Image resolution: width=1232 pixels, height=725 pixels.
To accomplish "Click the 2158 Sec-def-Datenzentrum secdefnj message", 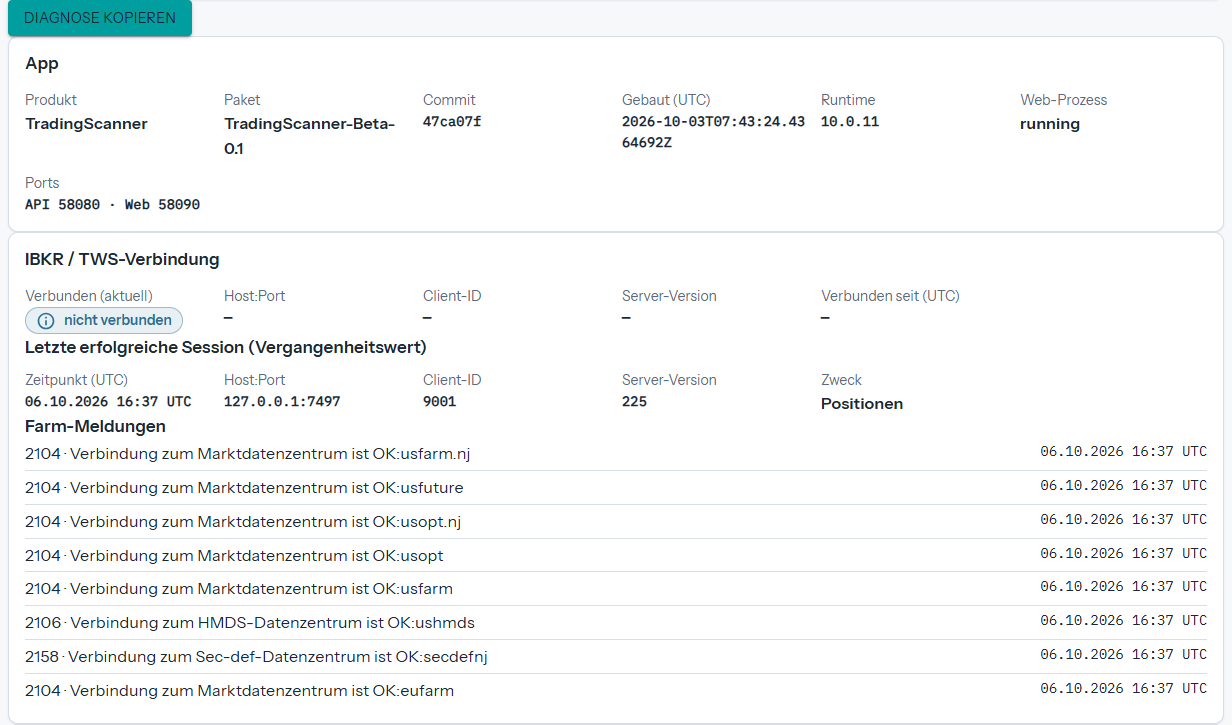I will click(x=256, y=657).
